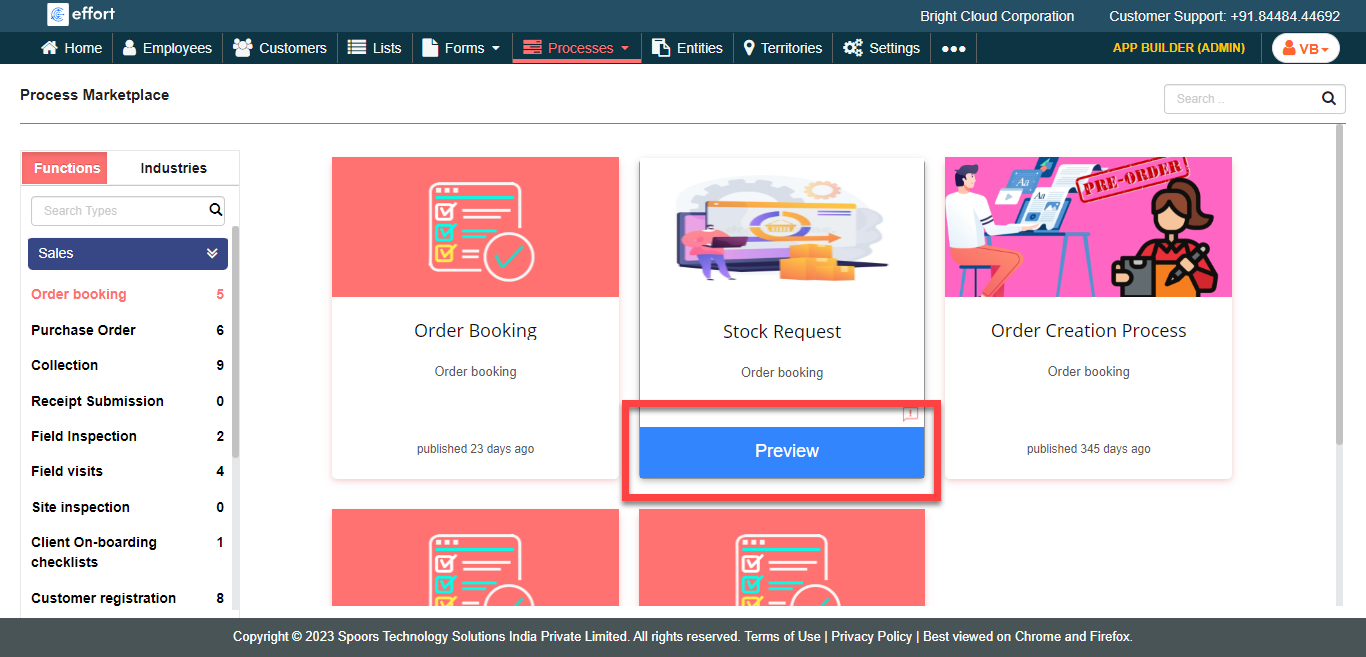Click the magnifier icon in marketplace search
Image resolution: width=1366 pixels, height=657 pixels.
point(1328,98)
